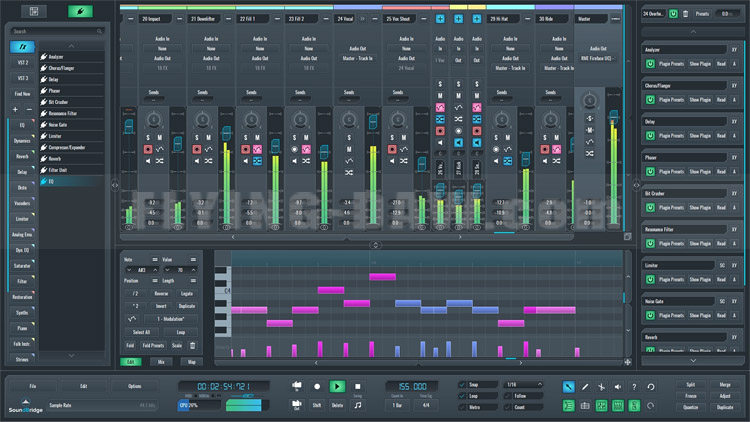
Task: Open the Master audio output device dropdown
Action: (x=598, y=58)
